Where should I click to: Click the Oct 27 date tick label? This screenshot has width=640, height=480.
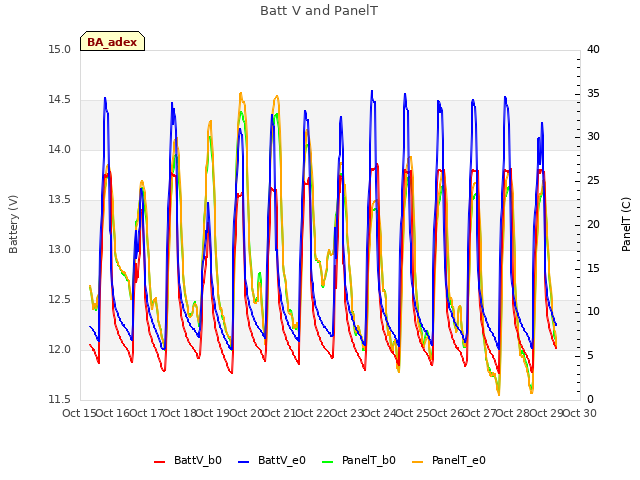(480, 414)
